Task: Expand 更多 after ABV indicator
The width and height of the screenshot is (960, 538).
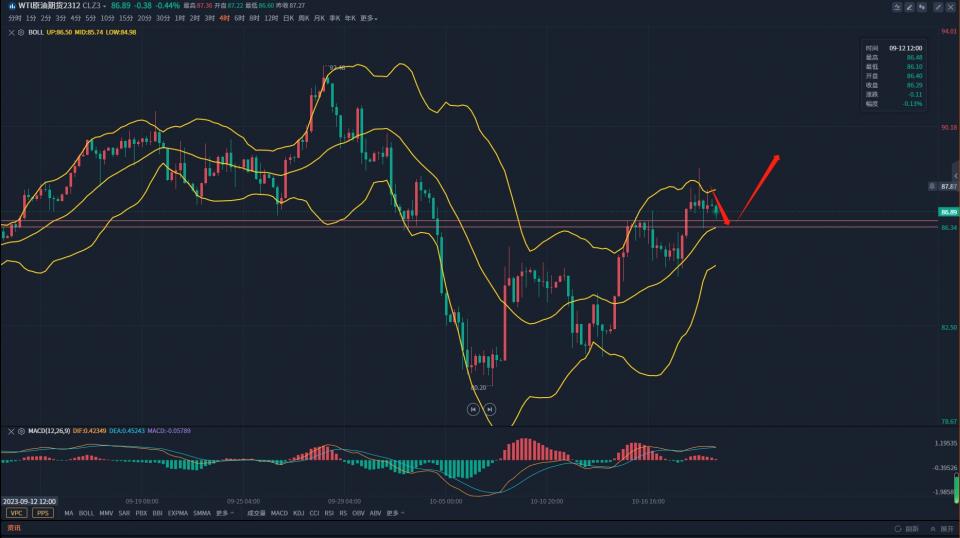Action: (x=396, y=513)
